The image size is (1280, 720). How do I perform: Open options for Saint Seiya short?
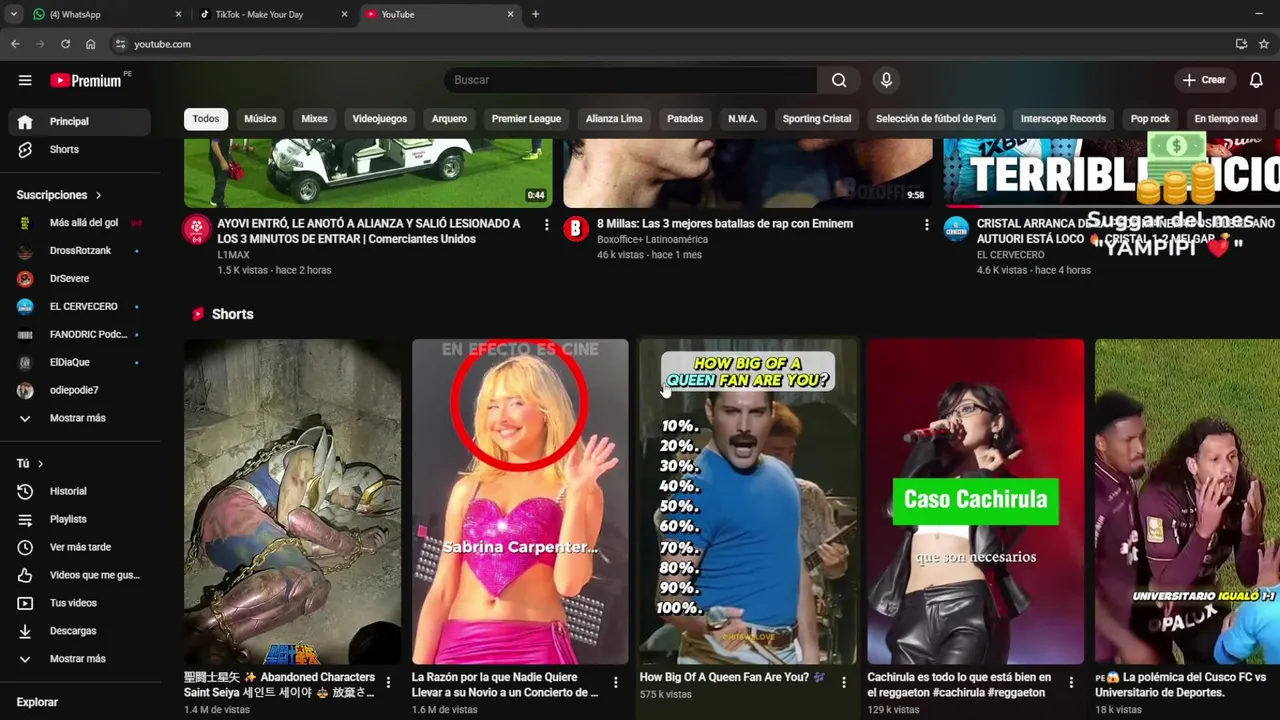point(388,683)
